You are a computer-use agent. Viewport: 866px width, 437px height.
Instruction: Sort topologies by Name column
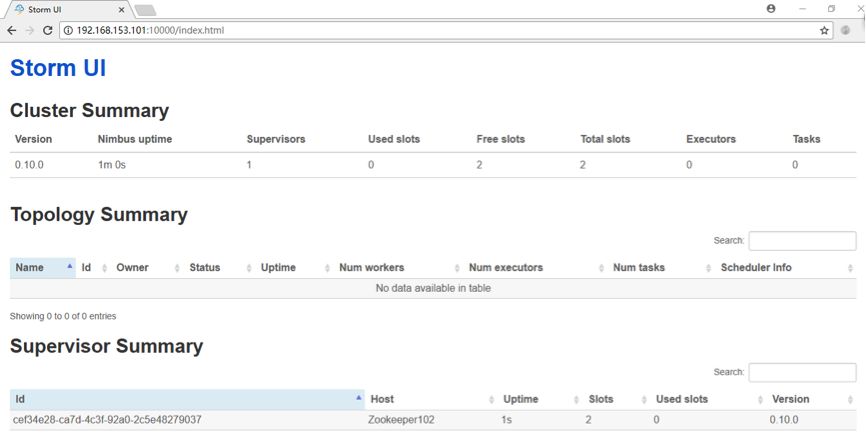43,267
